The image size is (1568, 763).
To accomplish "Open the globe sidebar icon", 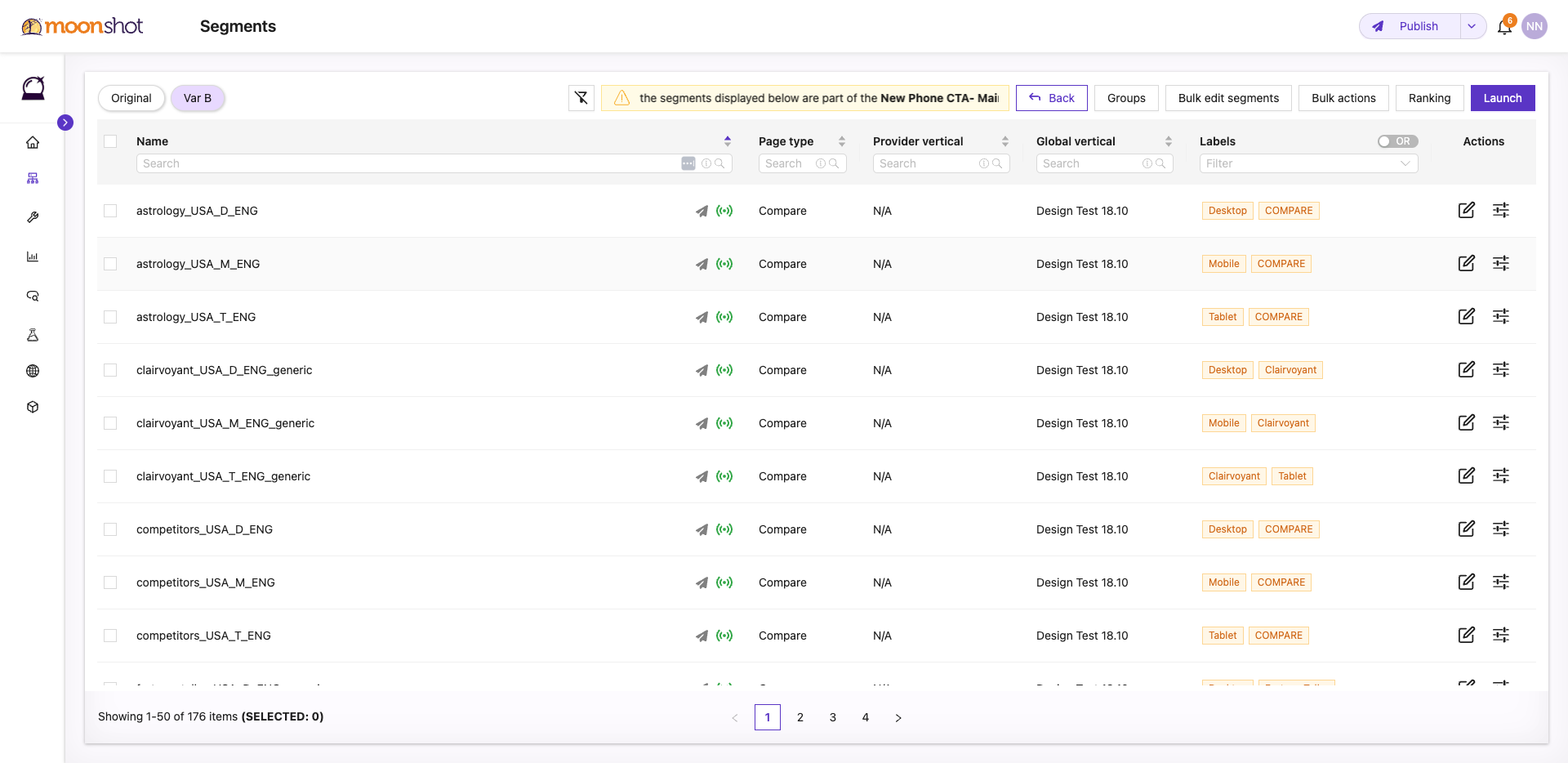I will [x=33, y=371].
